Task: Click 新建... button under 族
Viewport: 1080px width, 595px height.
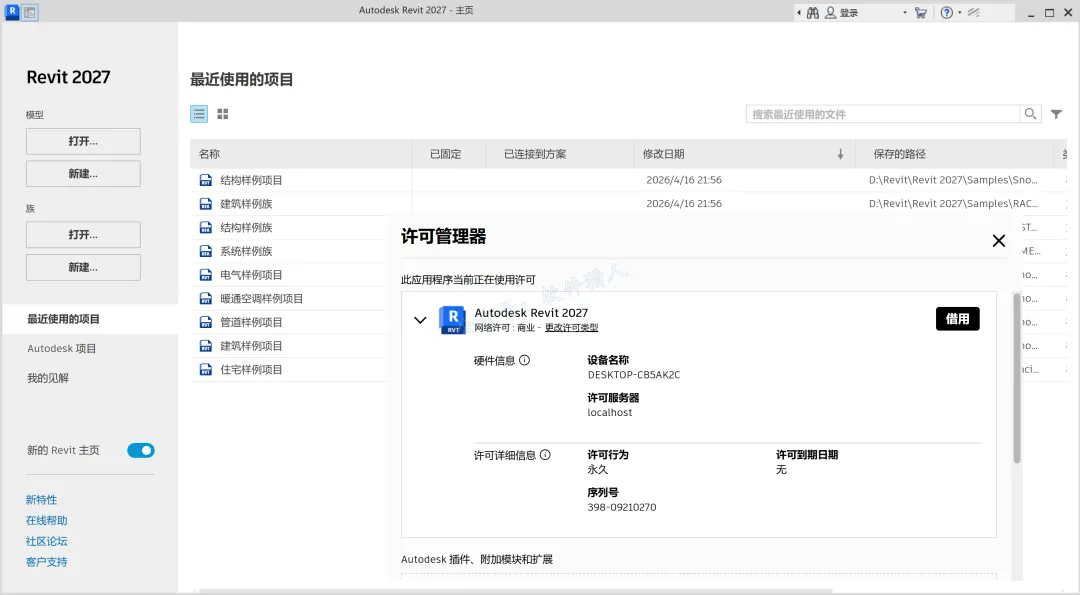Action: click(x=83, y=267)
